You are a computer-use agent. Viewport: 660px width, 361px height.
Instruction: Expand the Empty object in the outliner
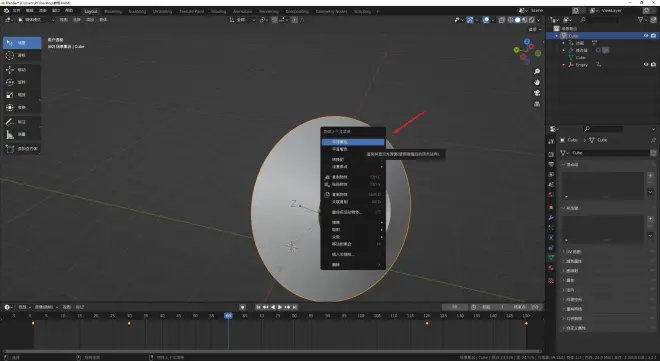(x=564, y=65)
